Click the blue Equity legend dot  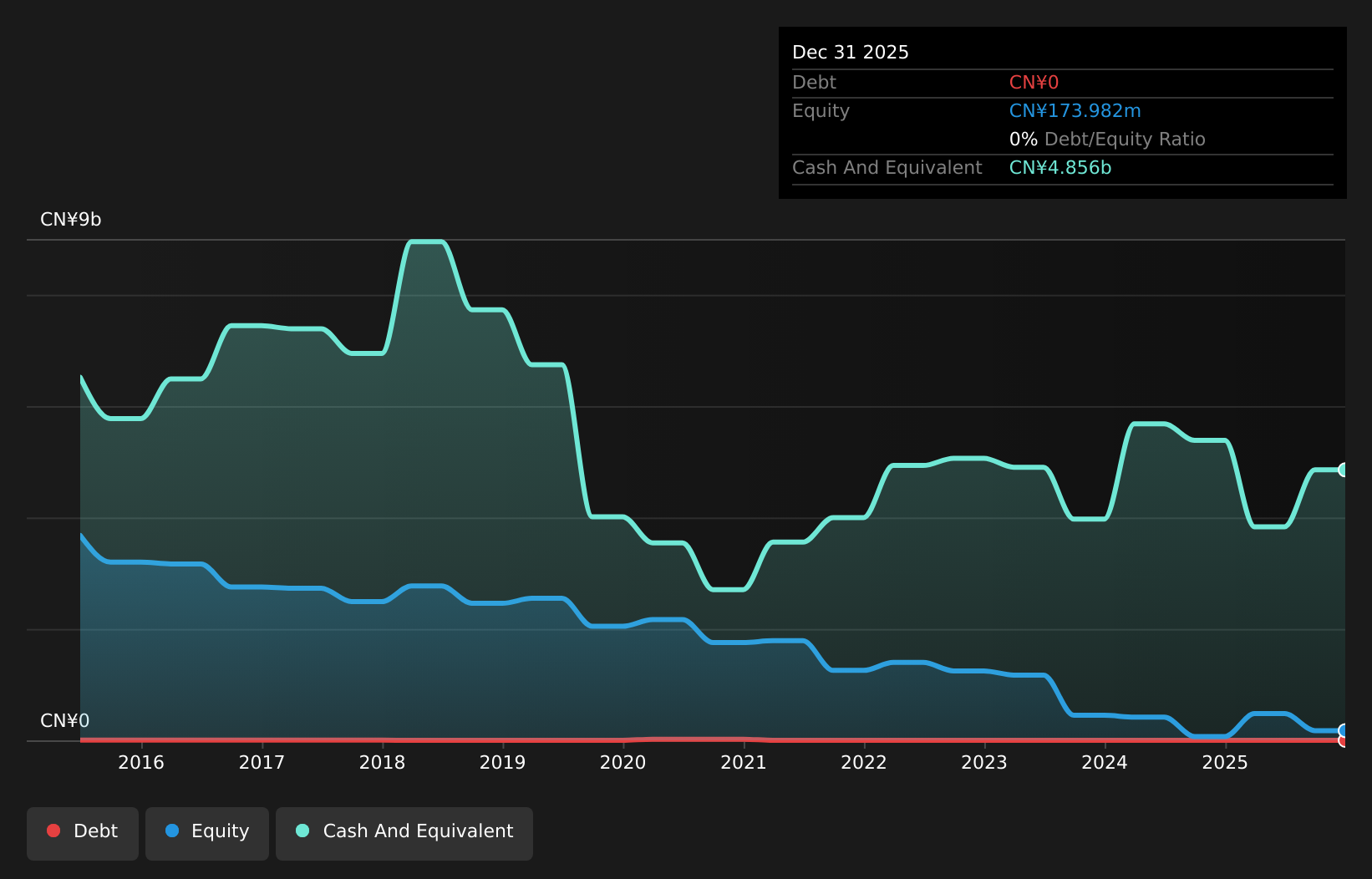[172, 831]
